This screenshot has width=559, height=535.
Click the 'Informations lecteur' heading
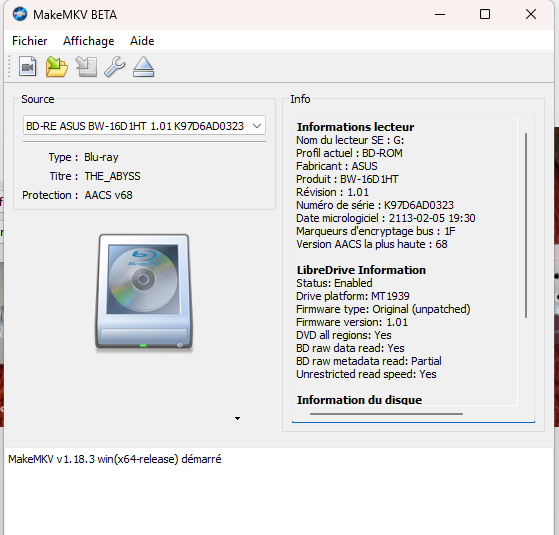(355, 127)
